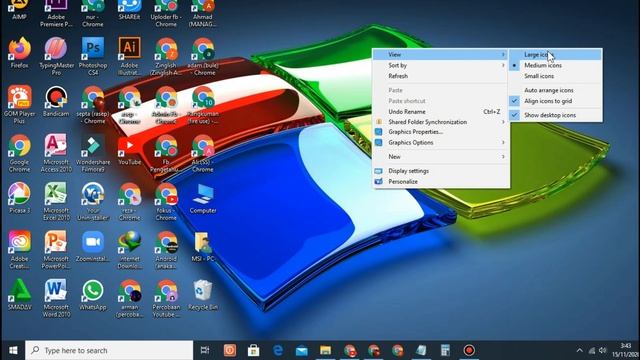Open Task View on the taskbar
640x360 pixels.
pos(205,350)
